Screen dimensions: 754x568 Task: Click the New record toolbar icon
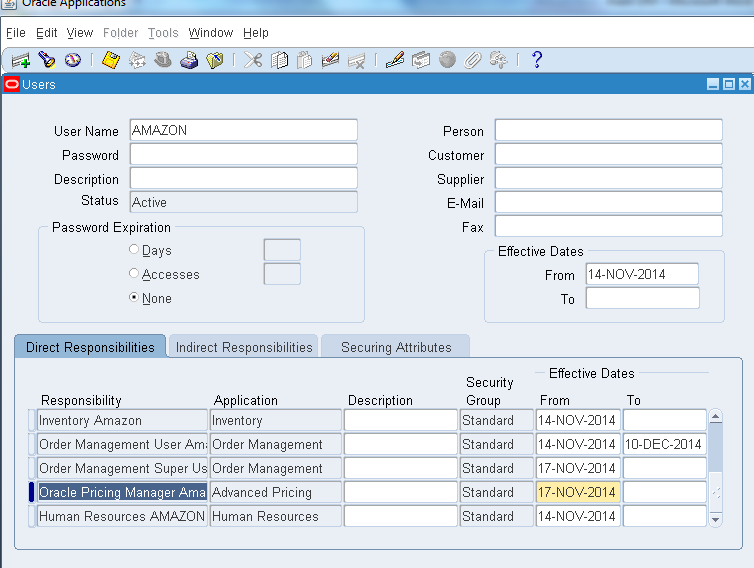coord(21,60)
